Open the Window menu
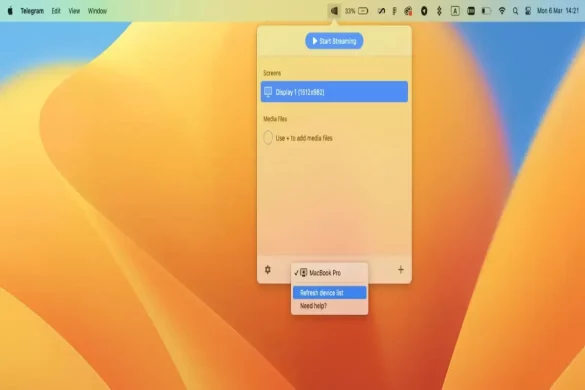 point(97,11)
